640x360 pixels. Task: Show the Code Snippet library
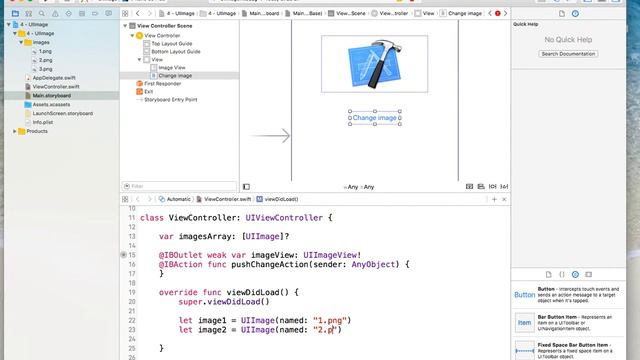tap(562, 274)
